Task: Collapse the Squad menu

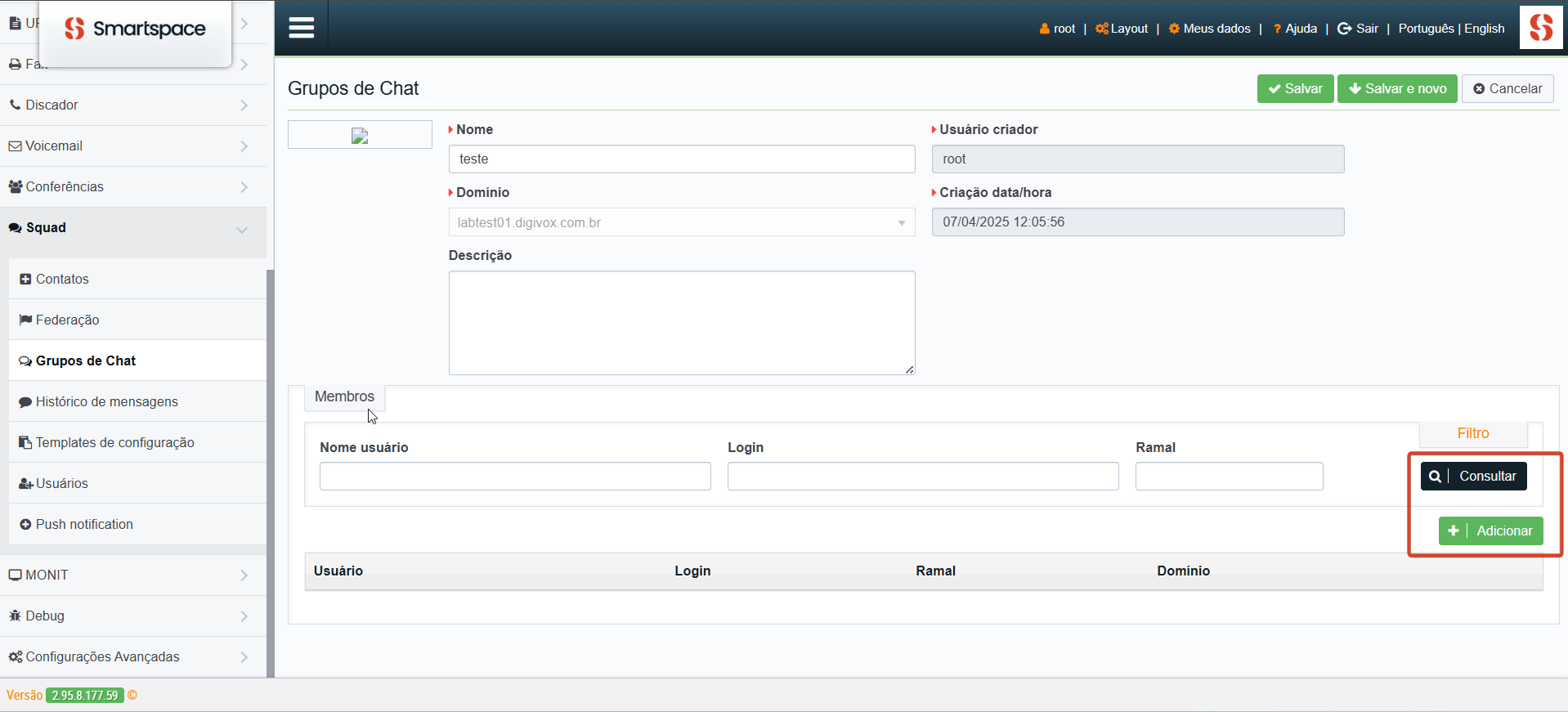Action: click(133, 228)
